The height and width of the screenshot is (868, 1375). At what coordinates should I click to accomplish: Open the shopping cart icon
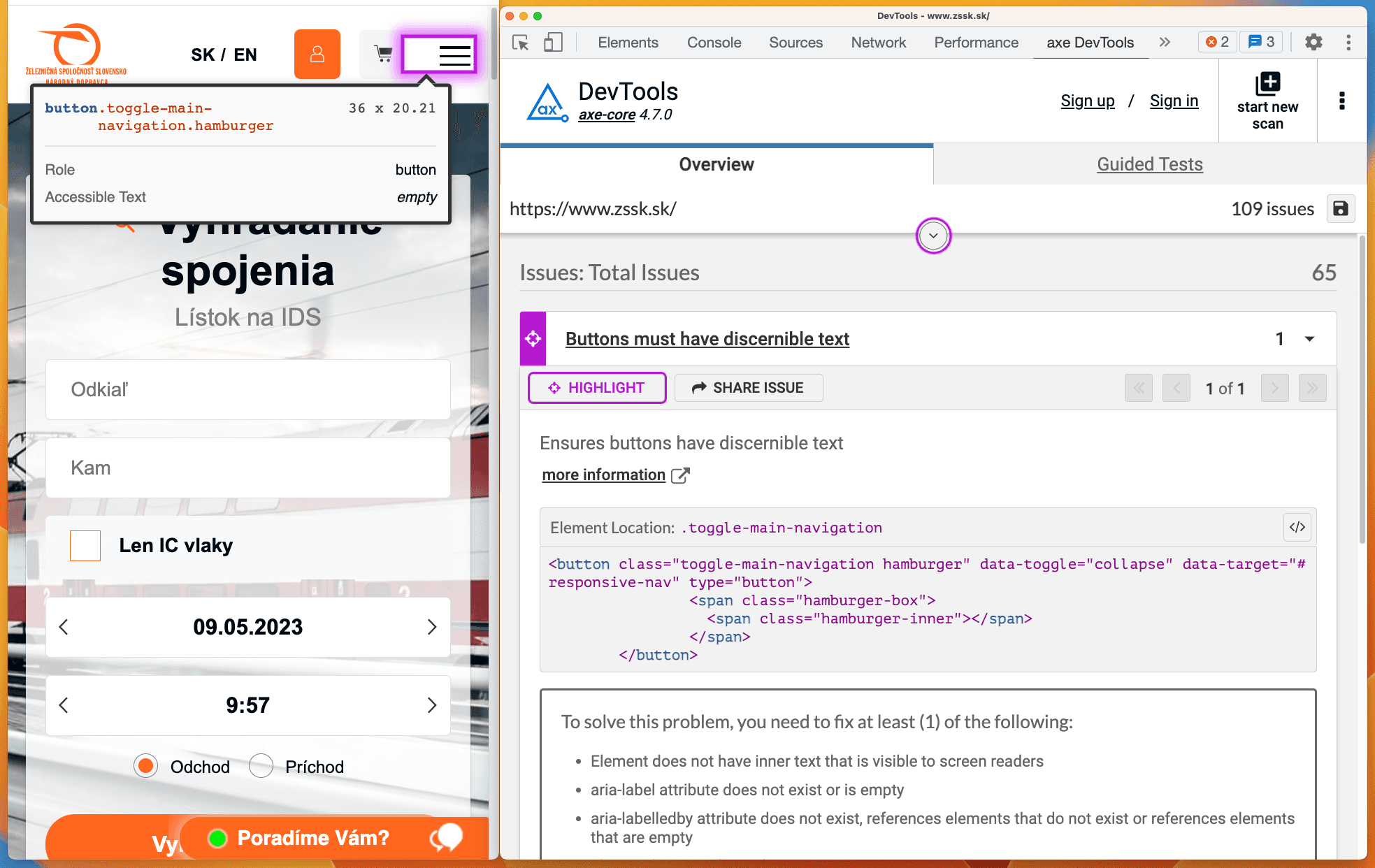[x=382, y=54]
